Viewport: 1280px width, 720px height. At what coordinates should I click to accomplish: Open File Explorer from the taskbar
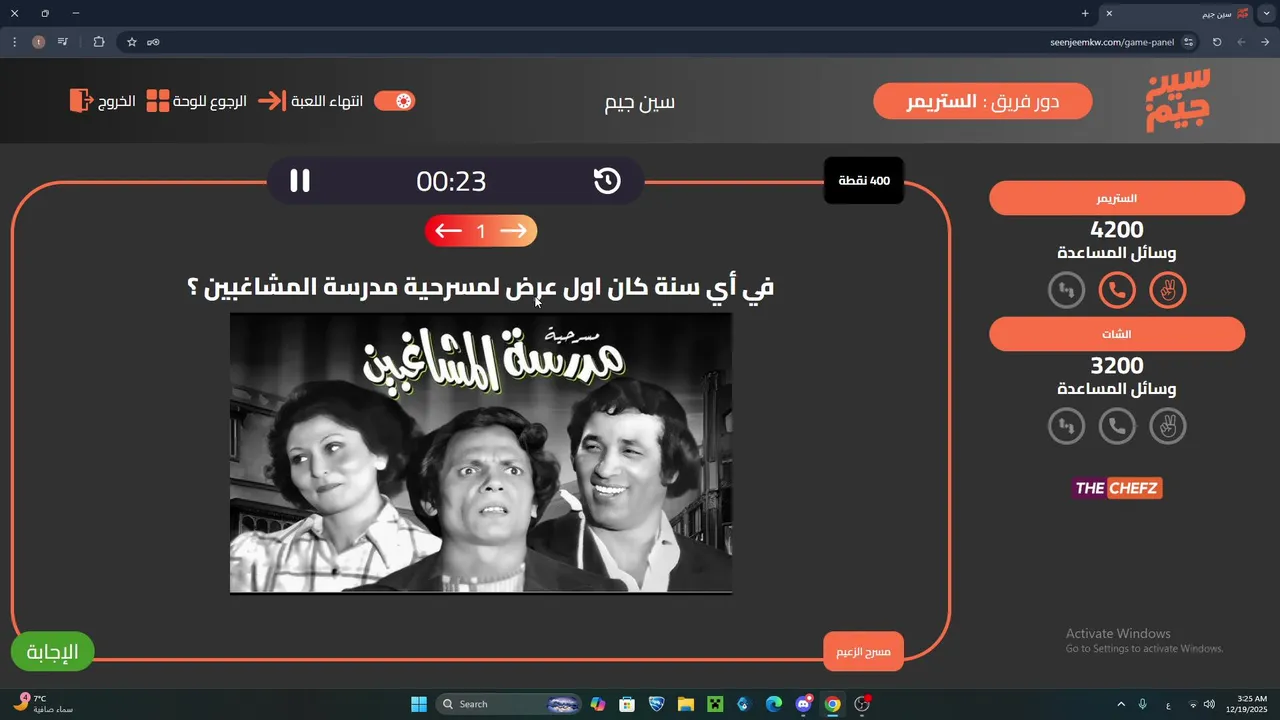686,704
